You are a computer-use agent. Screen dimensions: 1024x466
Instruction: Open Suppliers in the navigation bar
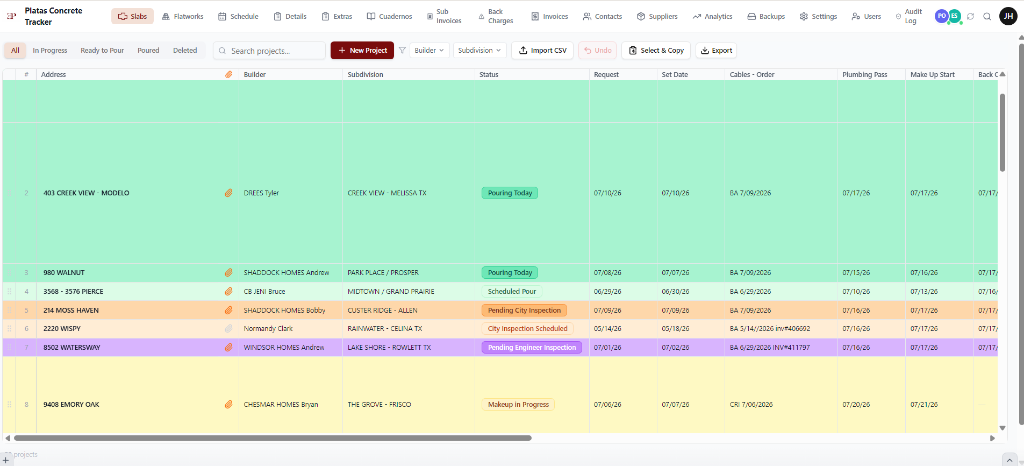657,16
